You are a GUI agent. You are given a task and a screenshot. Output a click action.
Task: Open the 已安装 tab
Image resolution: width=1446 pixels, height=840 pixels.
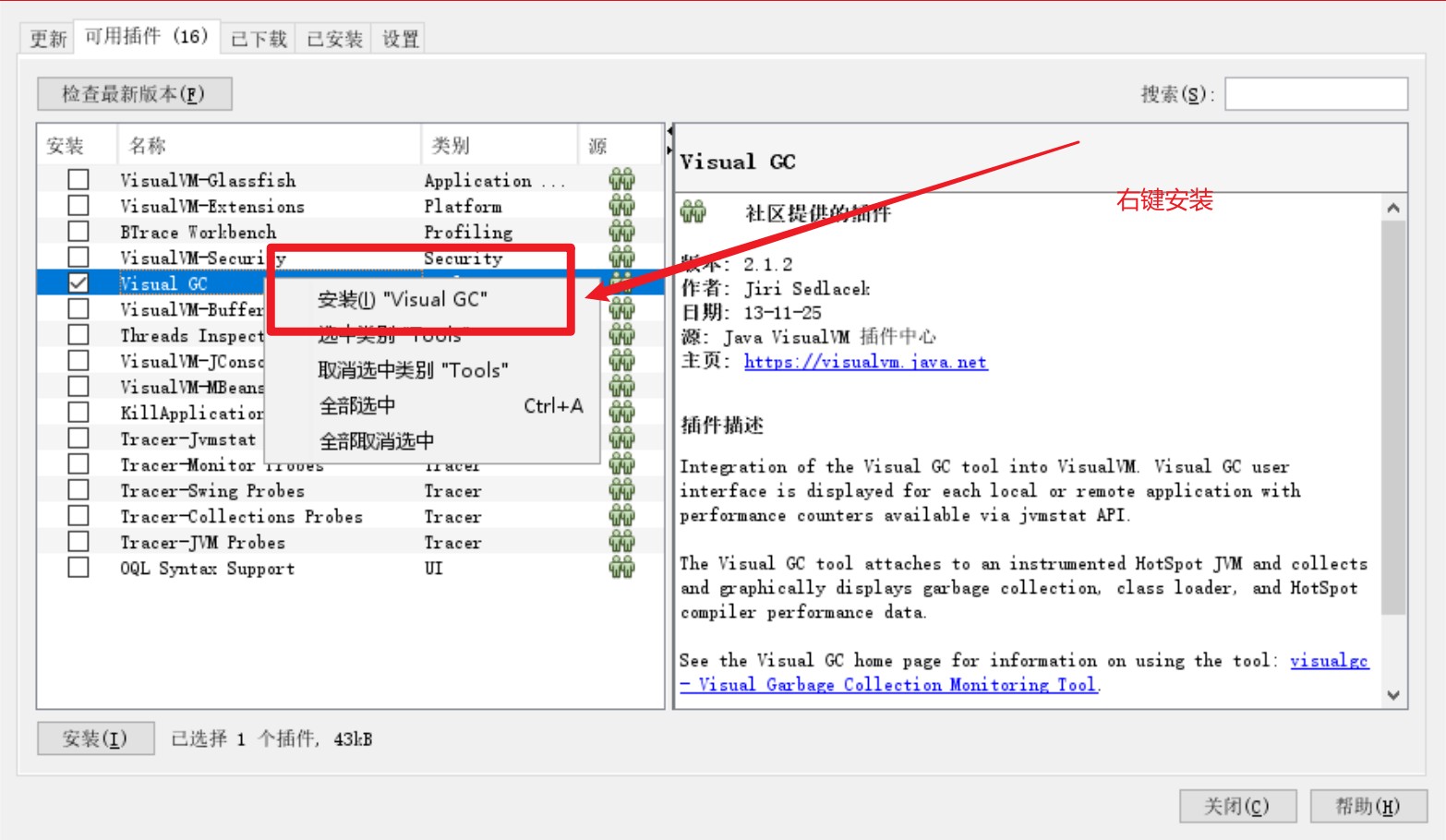[334, 39]
